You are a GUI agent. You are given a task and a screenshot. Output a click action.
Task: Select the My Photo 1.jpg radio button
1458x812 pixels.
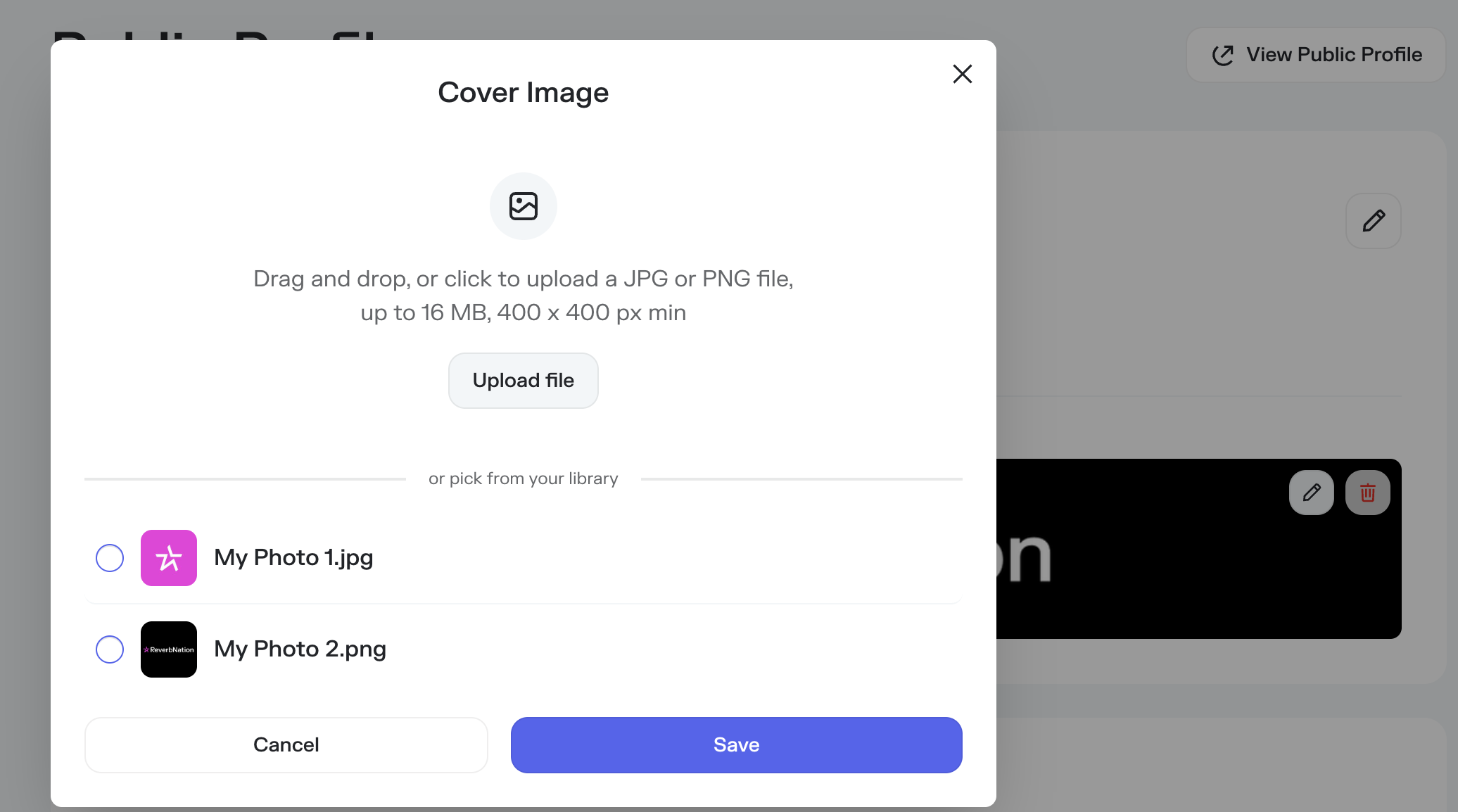coord(110,558)
